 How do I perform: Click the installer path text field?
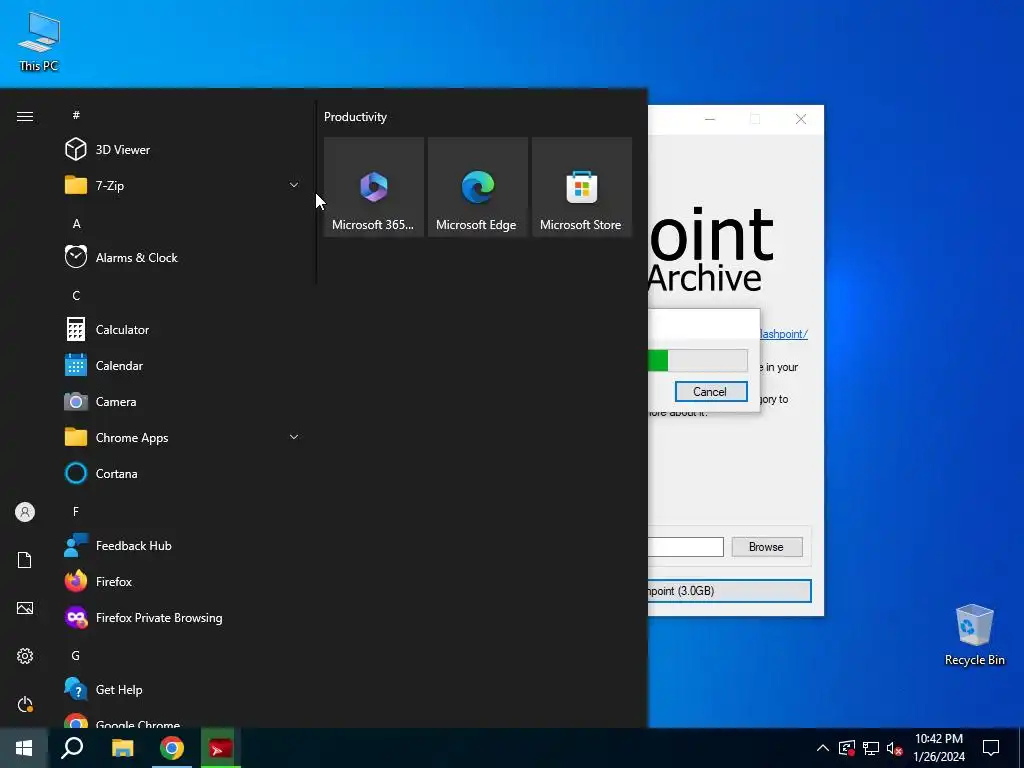pos(686,547)
